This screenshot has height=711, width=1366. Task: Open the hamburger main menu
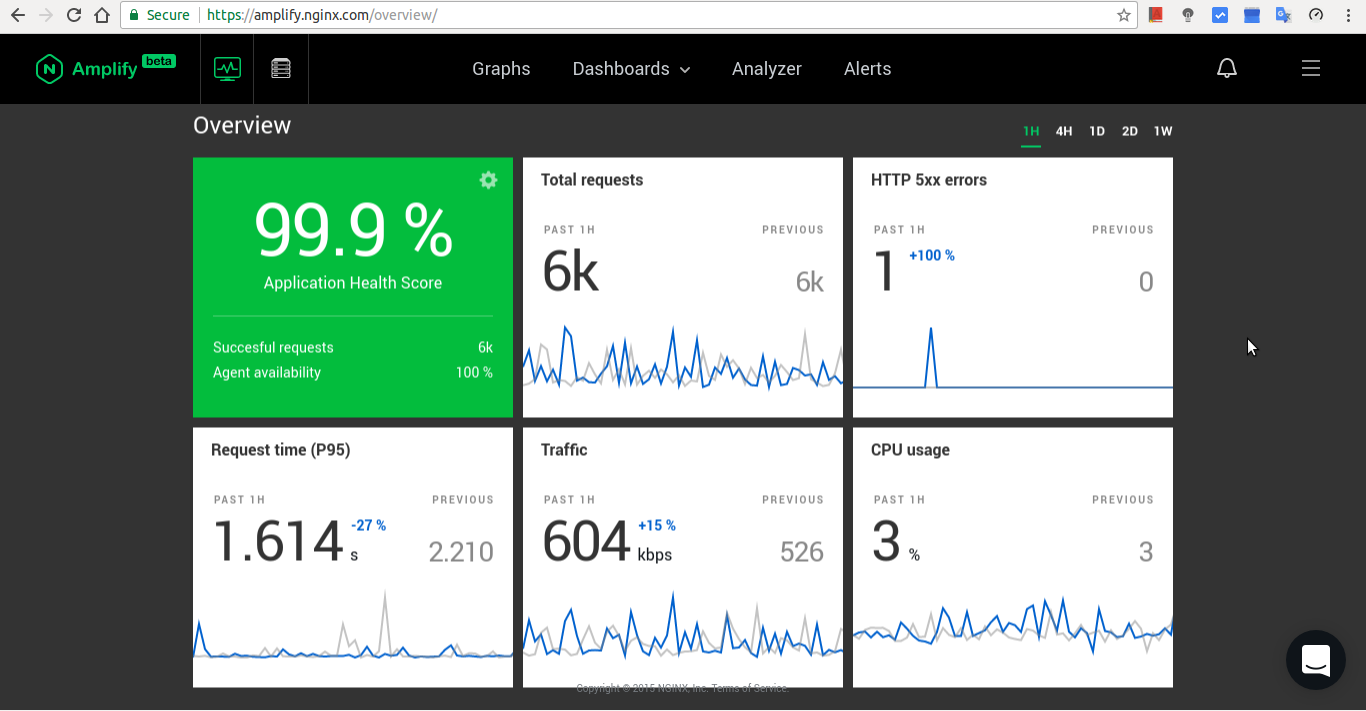point(1310,69)
